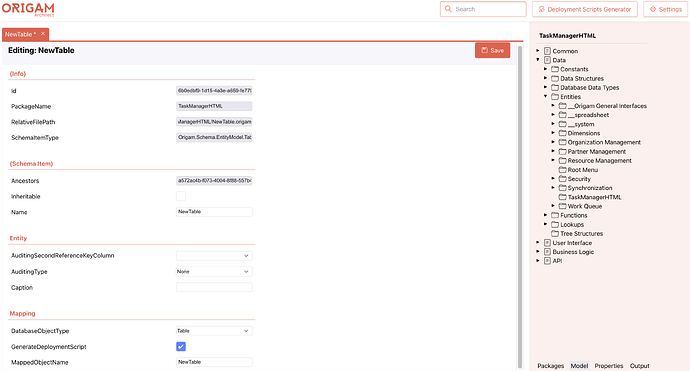Expand the Common tree node arrow

[x=538, y=51]
